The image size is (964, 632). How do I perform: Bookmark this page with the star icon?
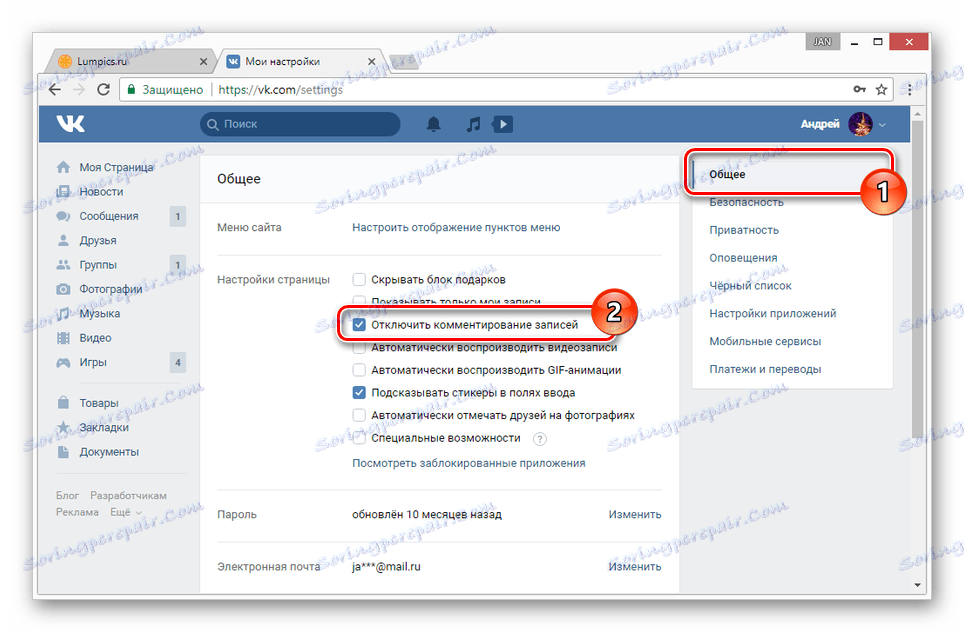[882, 90]
